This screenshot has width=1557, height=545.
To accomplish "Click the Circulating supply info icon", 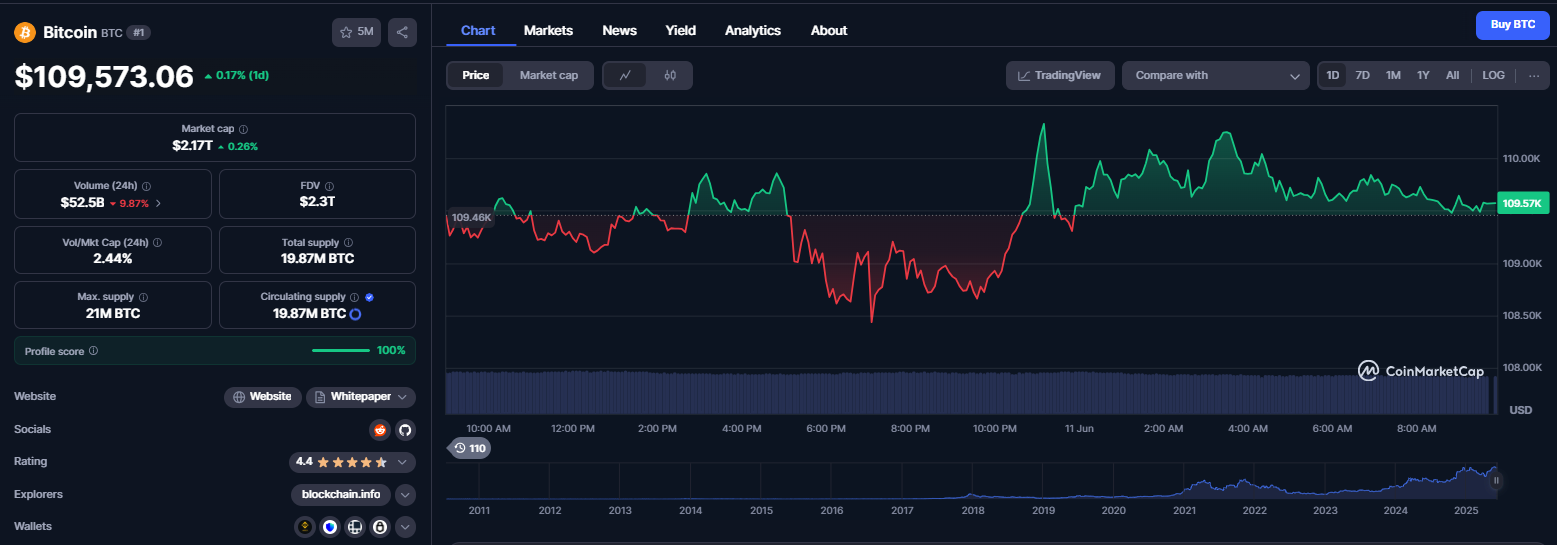I will pos(354,297).
